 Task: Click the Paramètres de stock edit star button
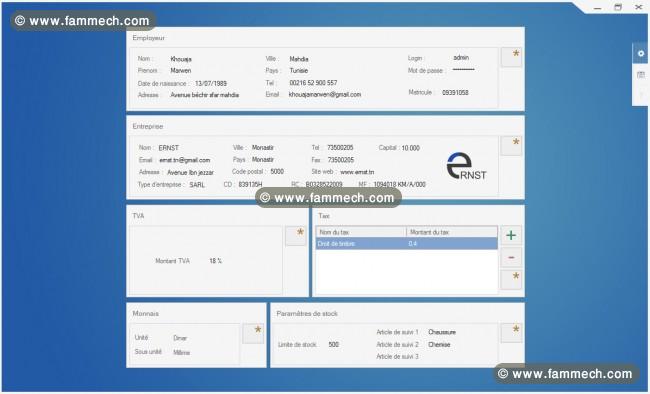coord(511,333)
